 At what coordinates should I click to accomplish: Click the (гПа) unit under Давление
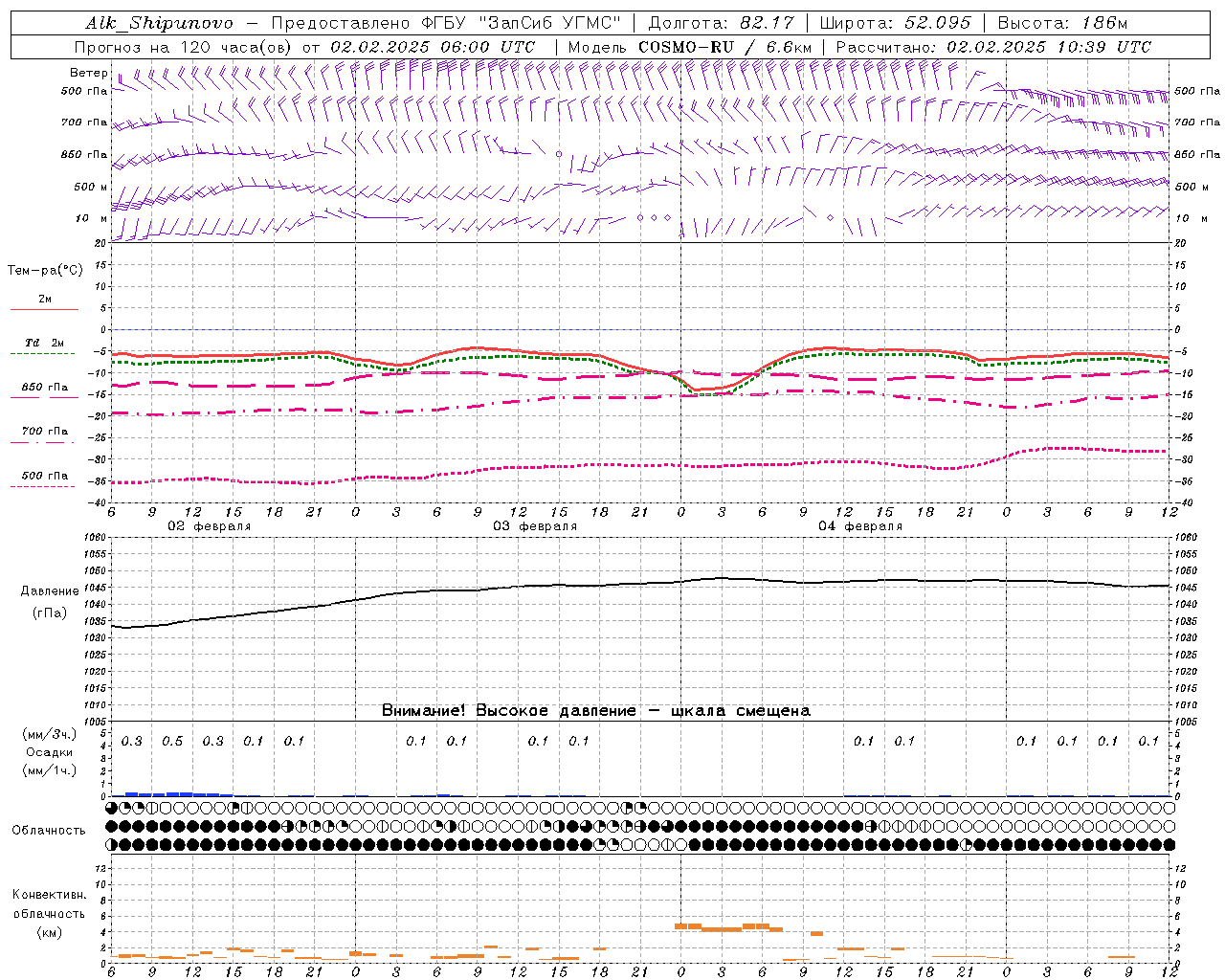click(x=50, y=613)
